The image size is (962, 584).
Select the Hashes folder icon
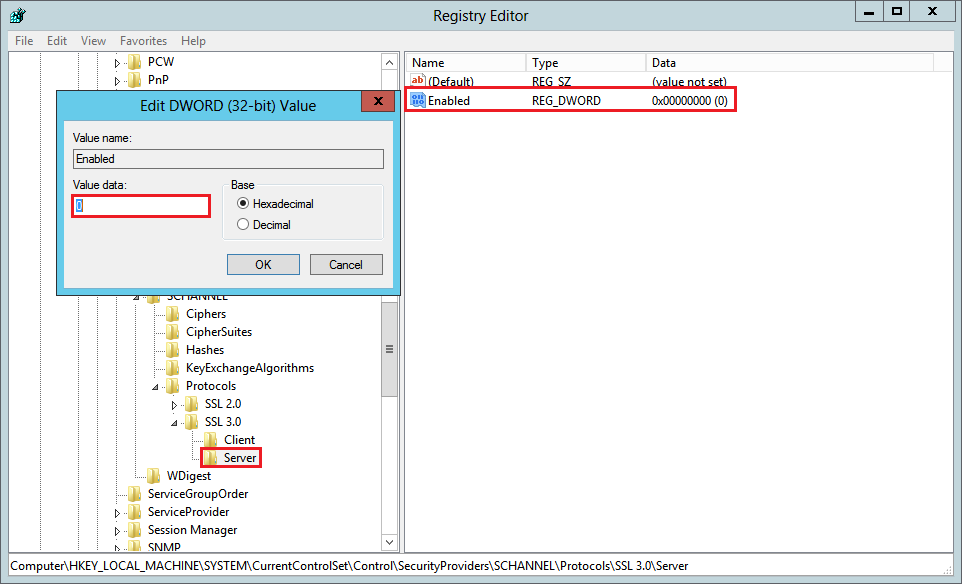click(173, 350)
